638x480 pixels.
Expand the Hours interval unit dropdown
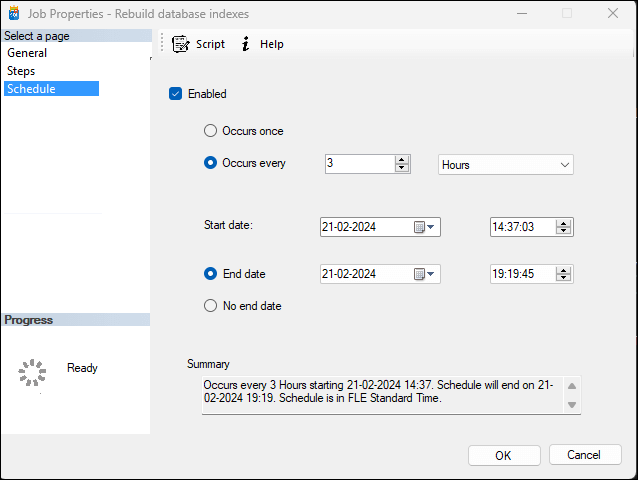point(564,164)
